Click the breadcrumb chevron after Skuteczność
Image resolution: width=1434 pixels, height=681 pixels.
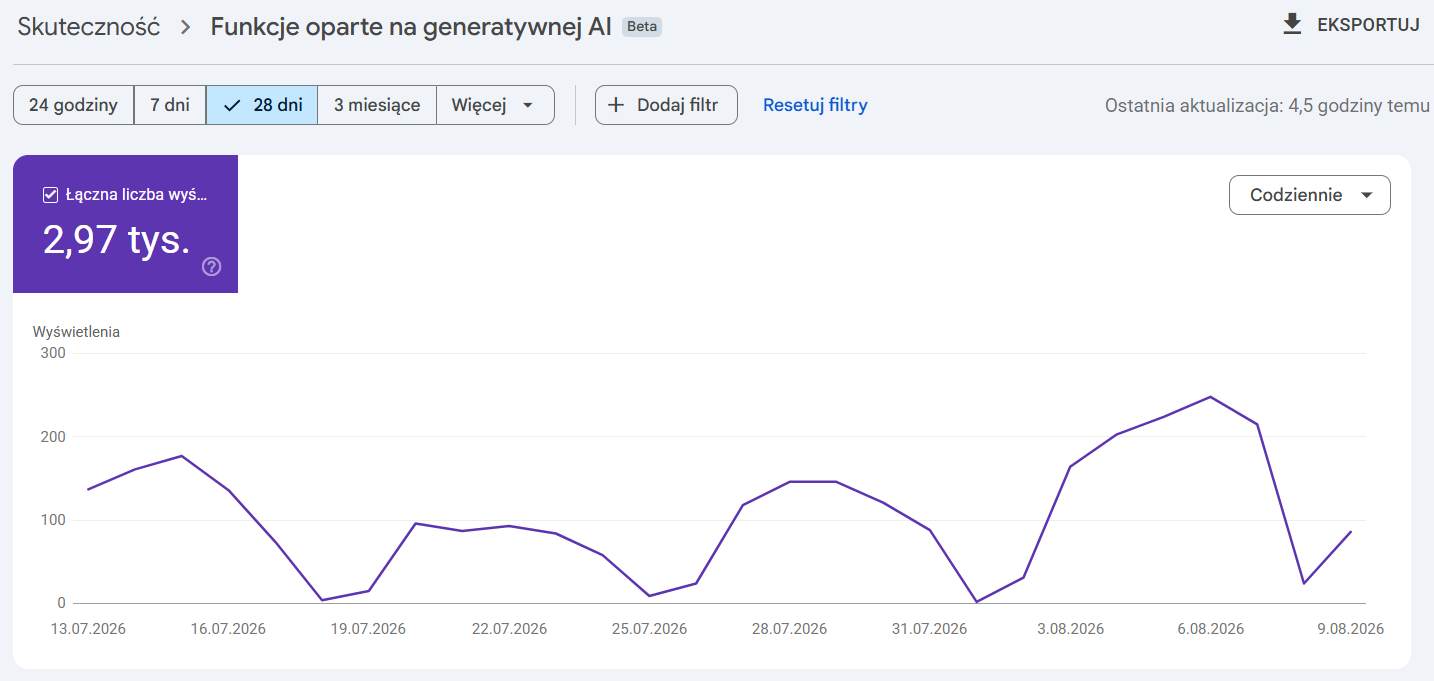click(x=185, y=27)
